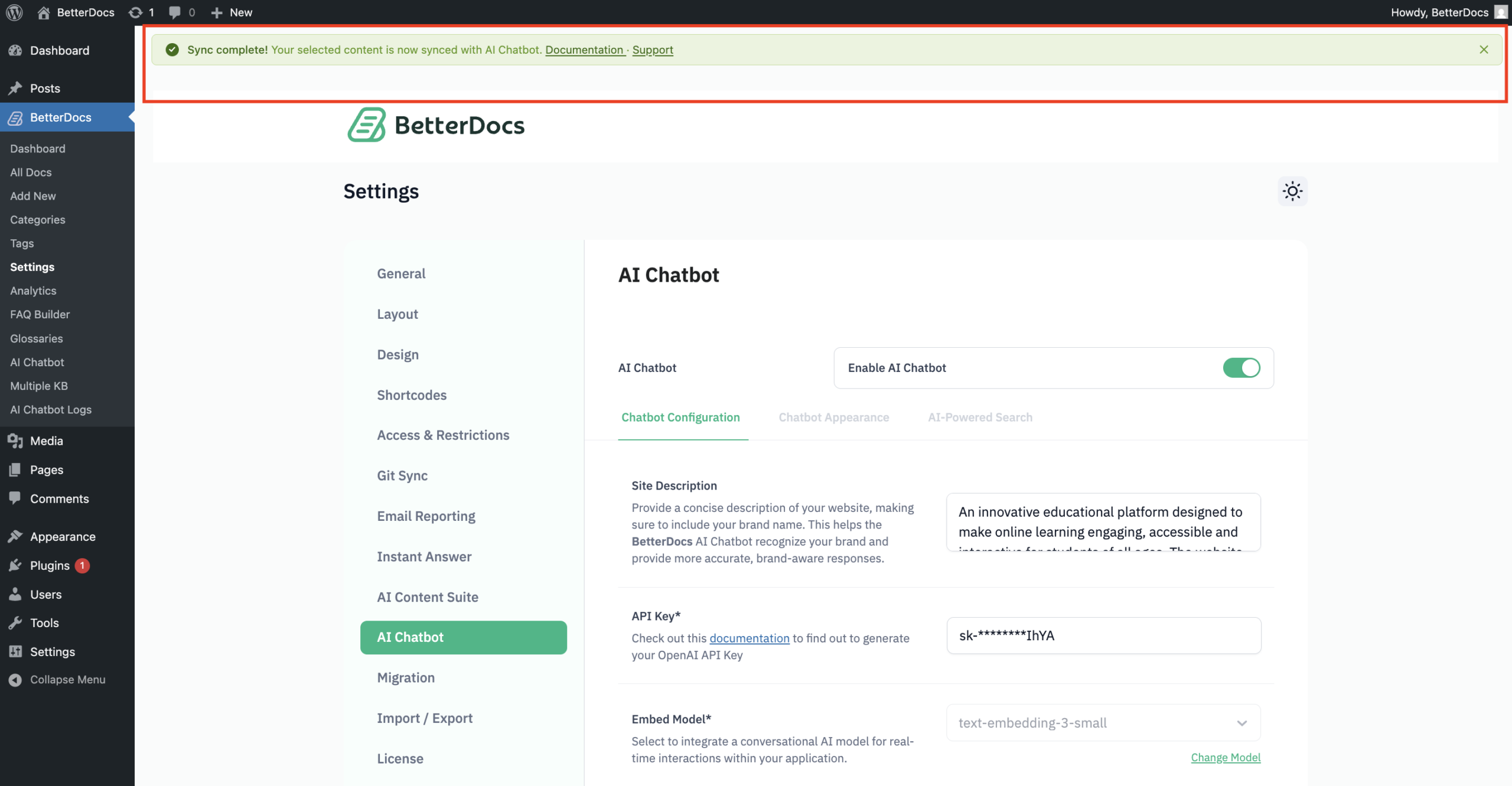Image resolution: width=1512 pixels, height=786 pixels.
Task: Open the comments bubble in admin bar
Action: click(x=174, y=12)
